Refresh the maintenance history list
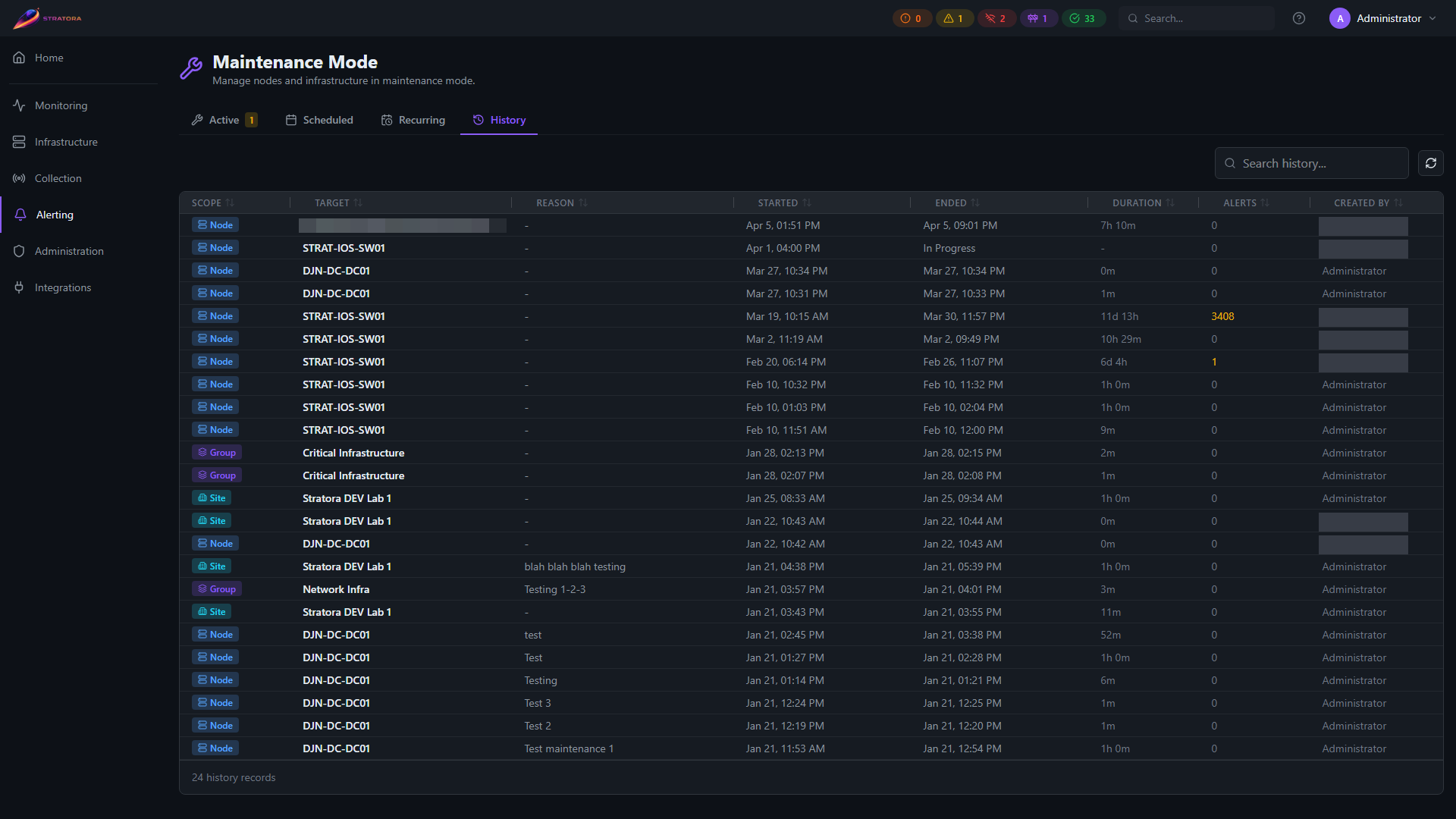Screen dimensions: 1456x819 click(x=1431, y=163)
